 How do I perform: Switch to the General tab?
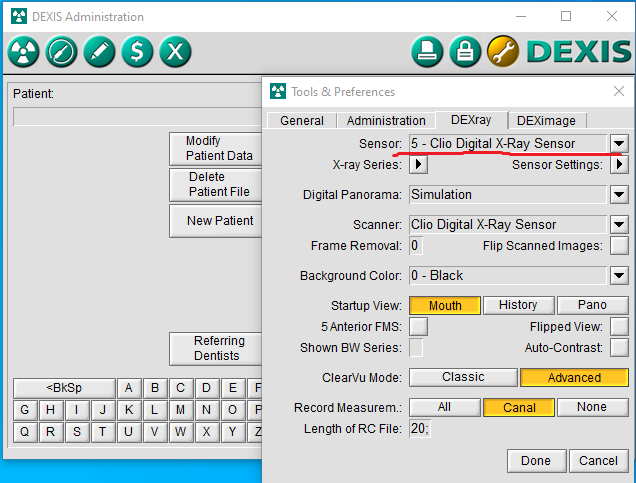tap(302, 120)
